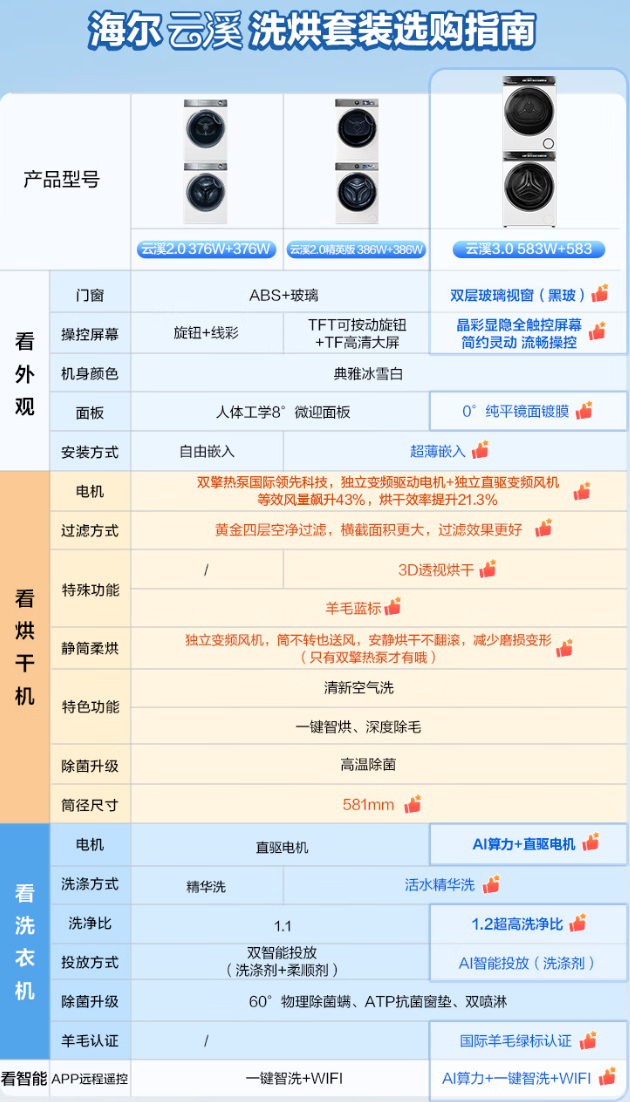Click the AI智能投放(洗涤剂) cell

coord(527,963)
